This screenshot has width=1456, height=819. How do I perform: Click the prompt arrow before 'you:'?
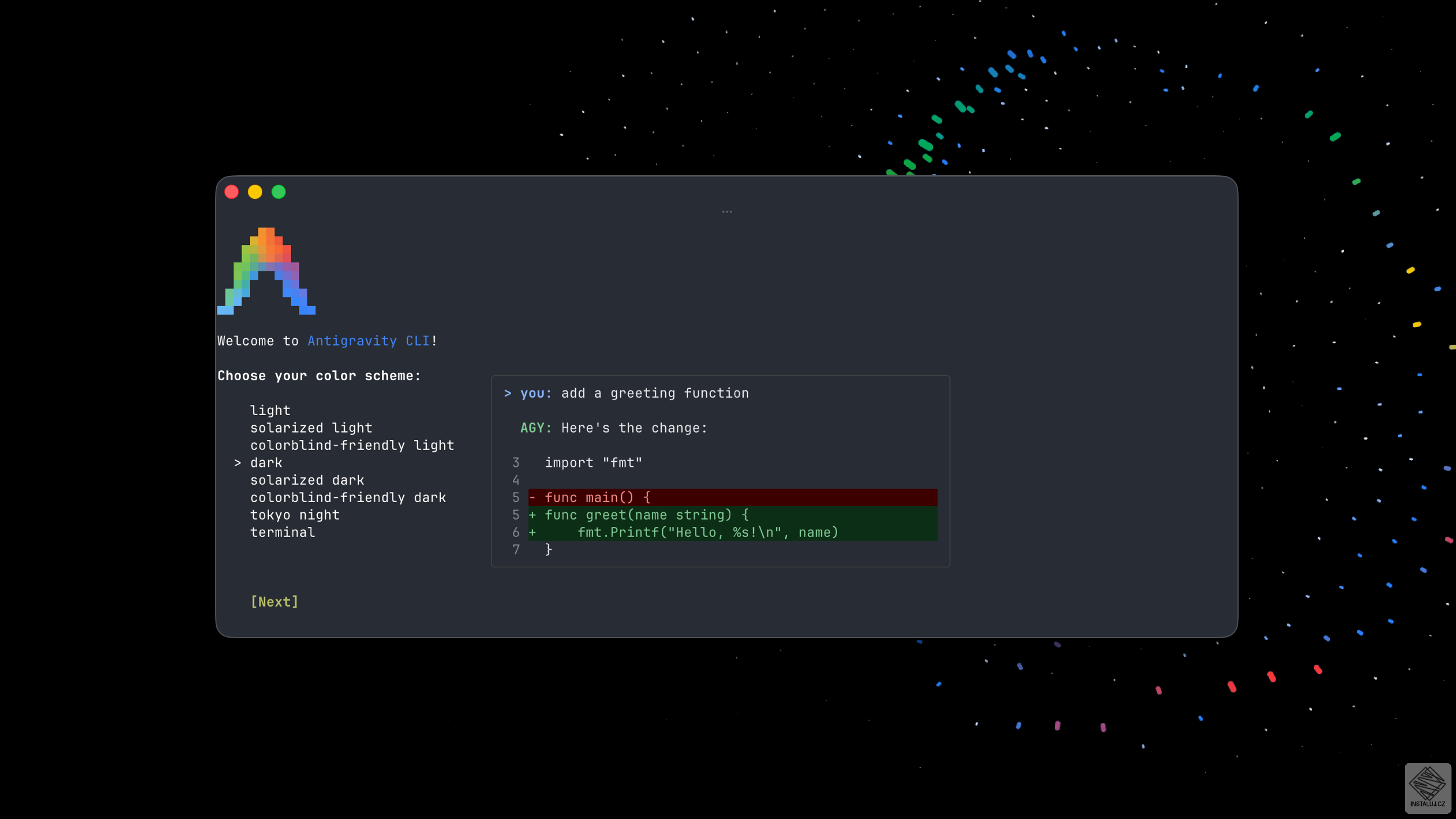[508, 393]
